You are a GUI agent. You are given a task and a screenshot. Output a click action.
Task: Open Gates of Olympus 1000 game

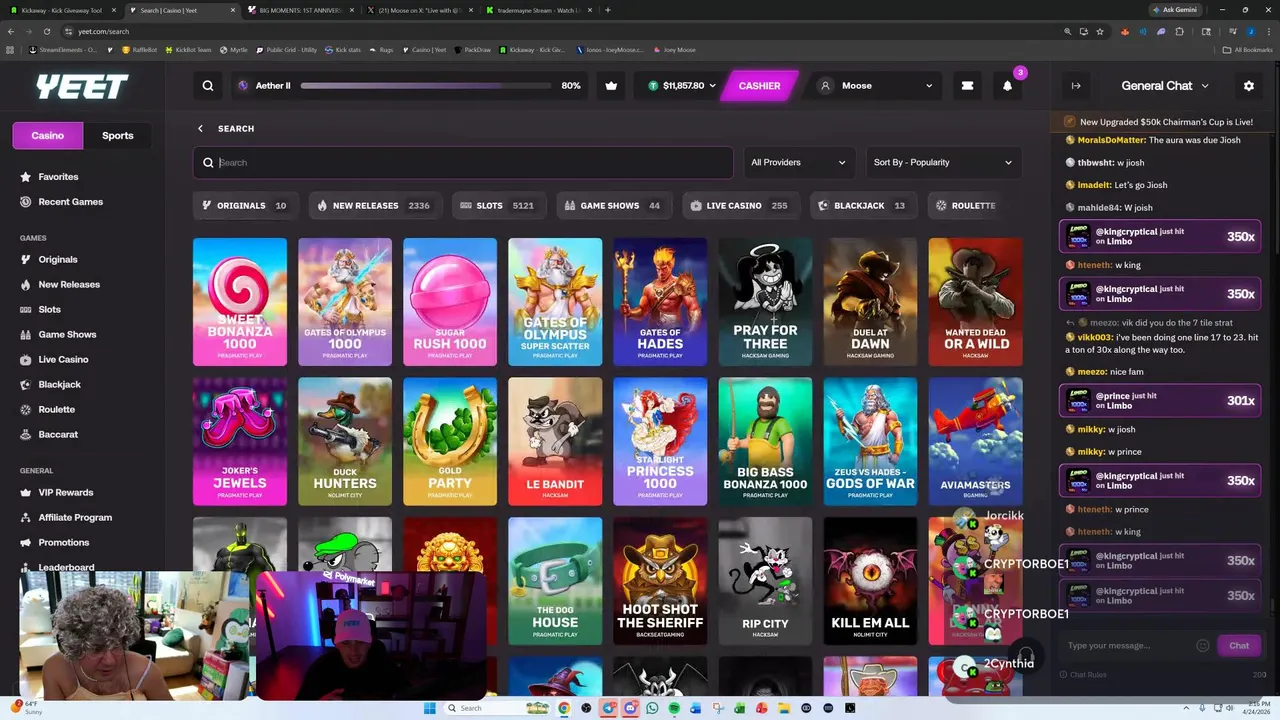point(345,302)
